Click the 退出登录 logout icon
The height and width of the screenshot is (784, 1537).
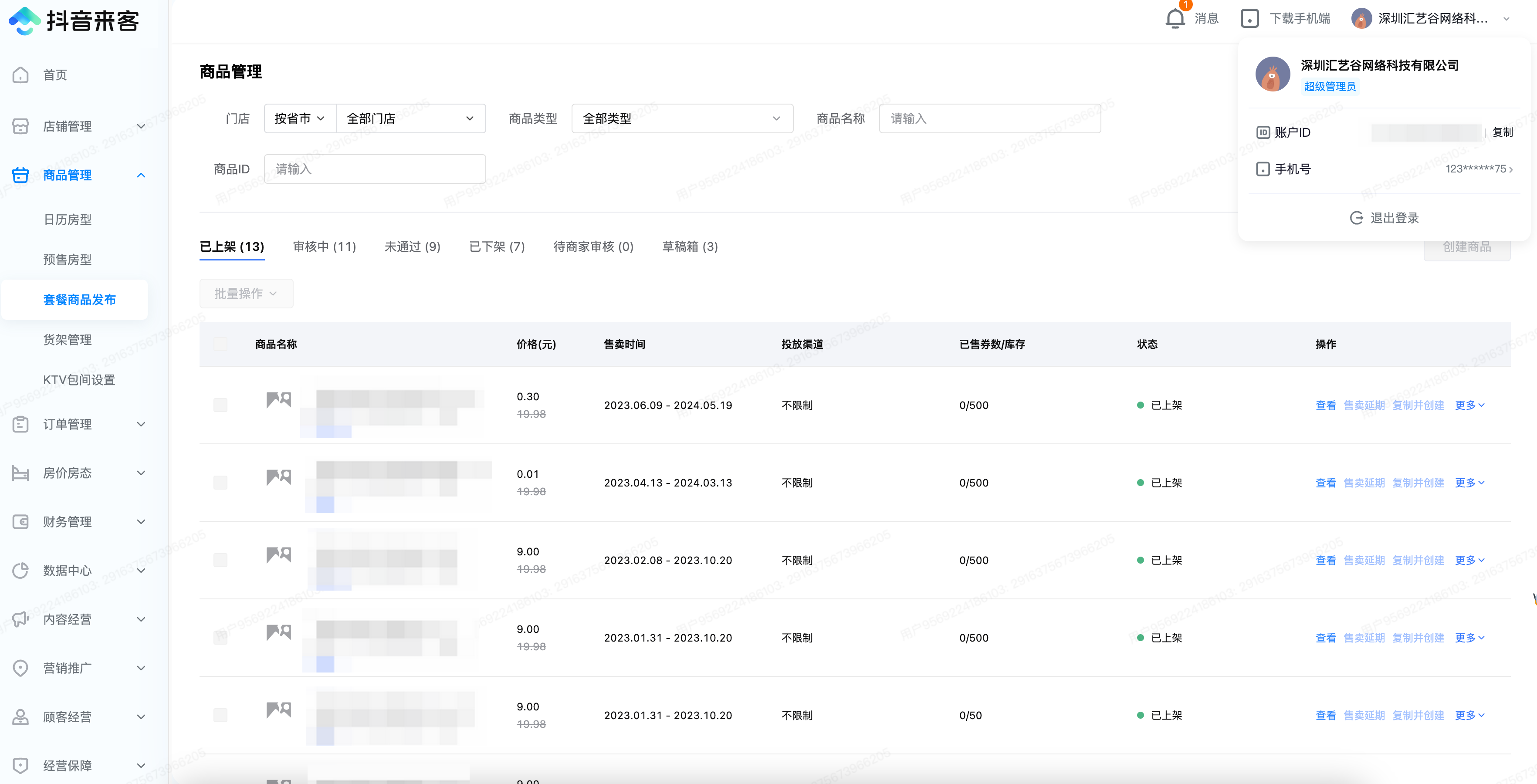1356,218
